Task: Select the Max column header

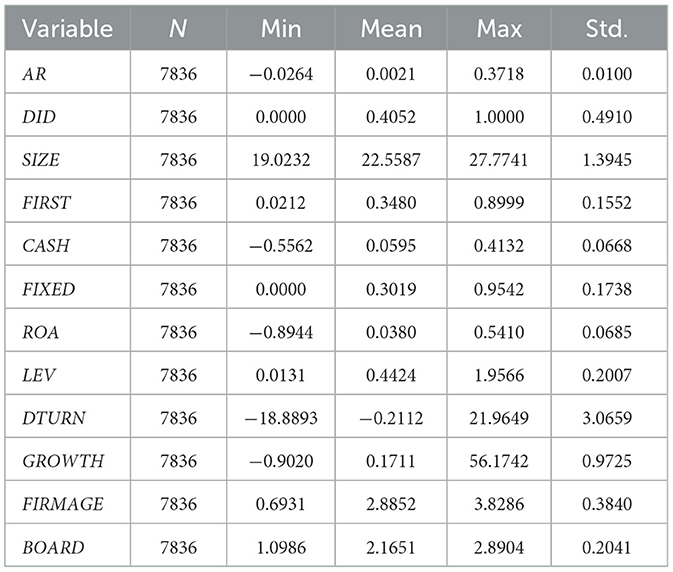Action: (499, 29)
